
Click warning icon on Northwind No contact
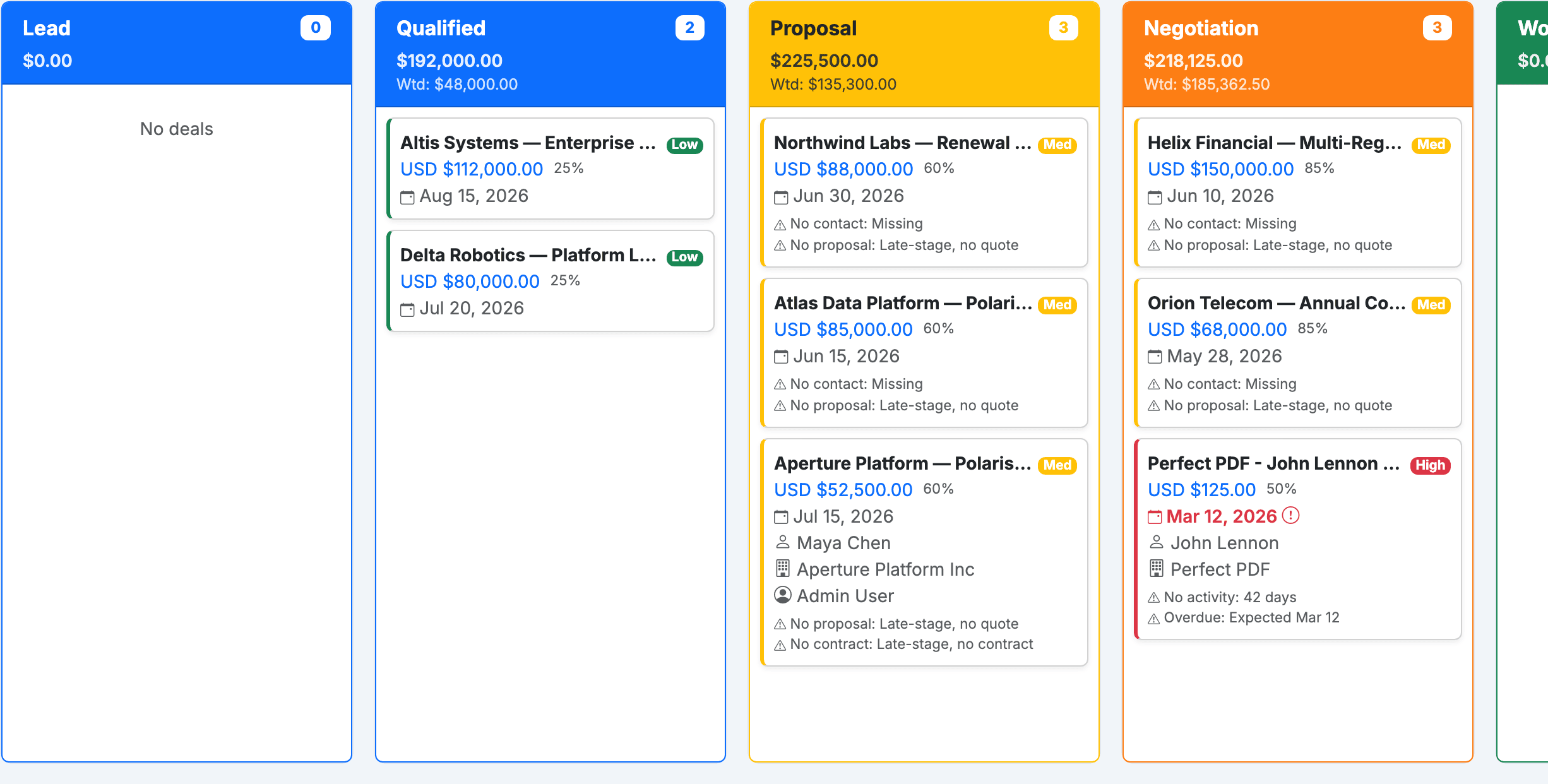click(780, 225)
